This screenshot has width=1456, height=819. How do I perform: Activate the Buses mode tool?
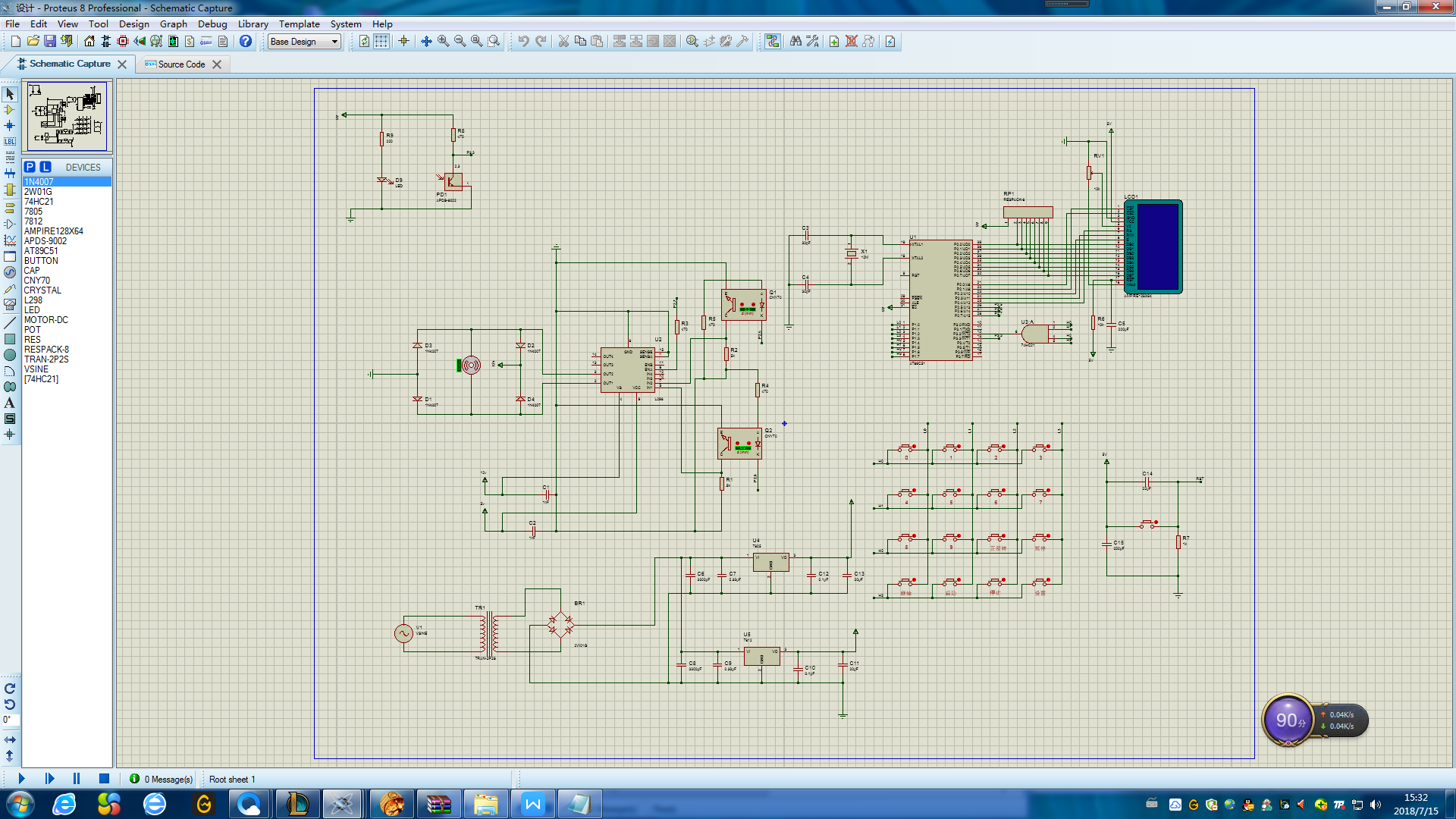10,174
